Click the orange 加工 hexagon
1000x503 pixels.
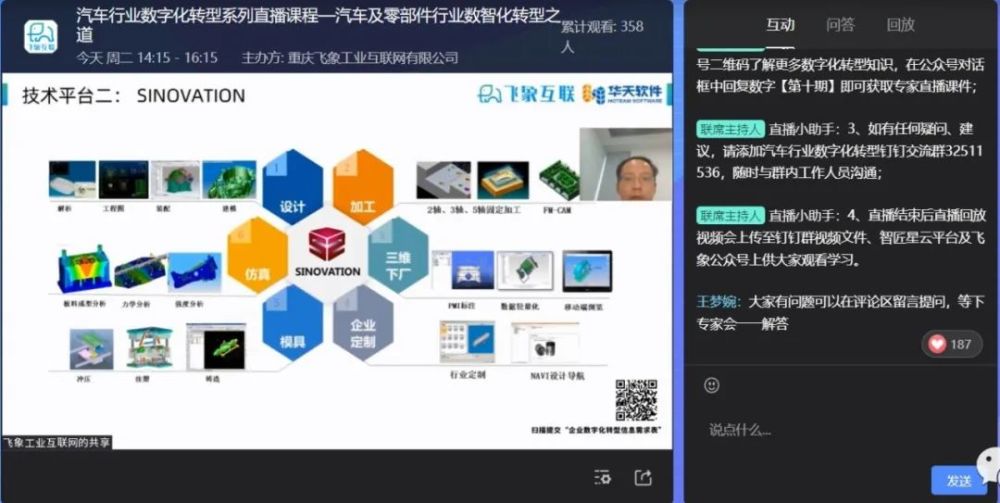click(x=363, y=186)
